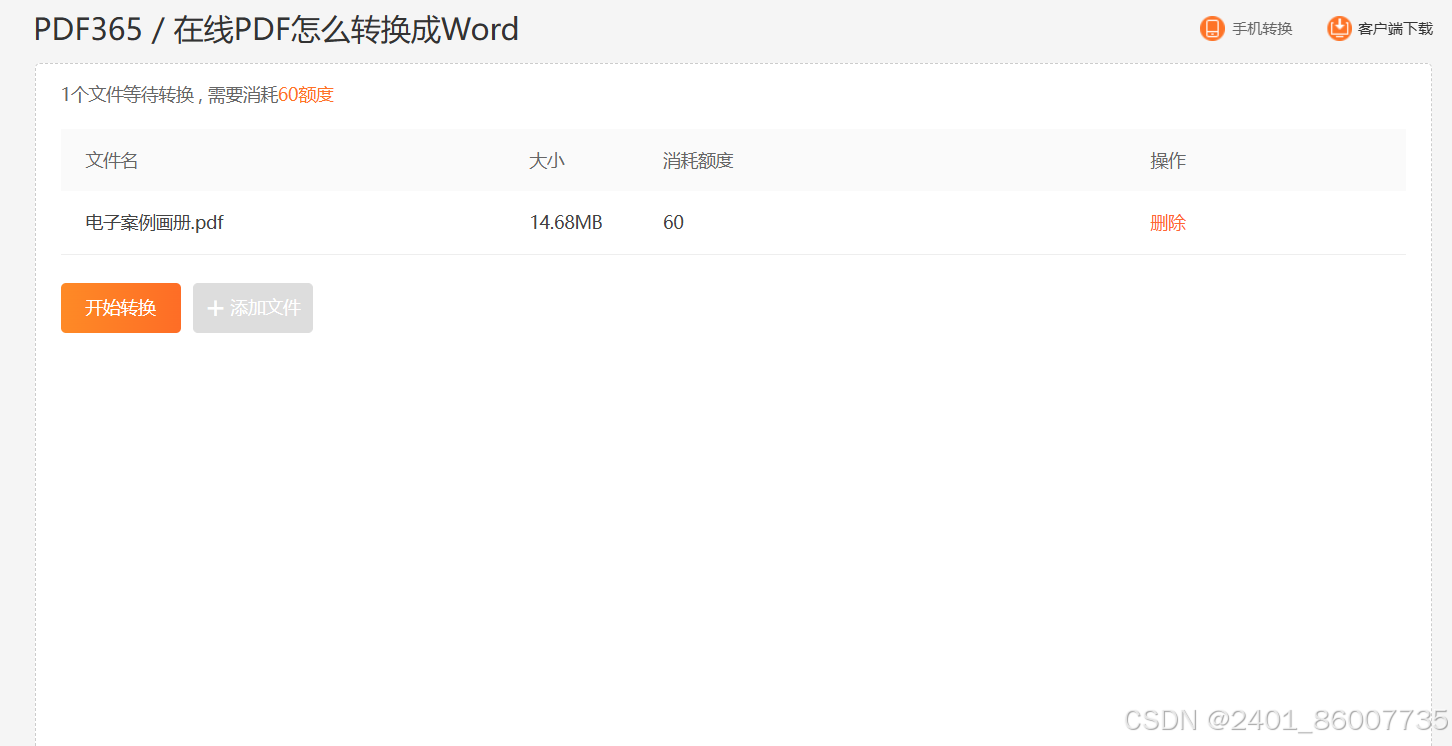Click the 文件名 column header
The image size is (1452, 746).
(112, 161)
